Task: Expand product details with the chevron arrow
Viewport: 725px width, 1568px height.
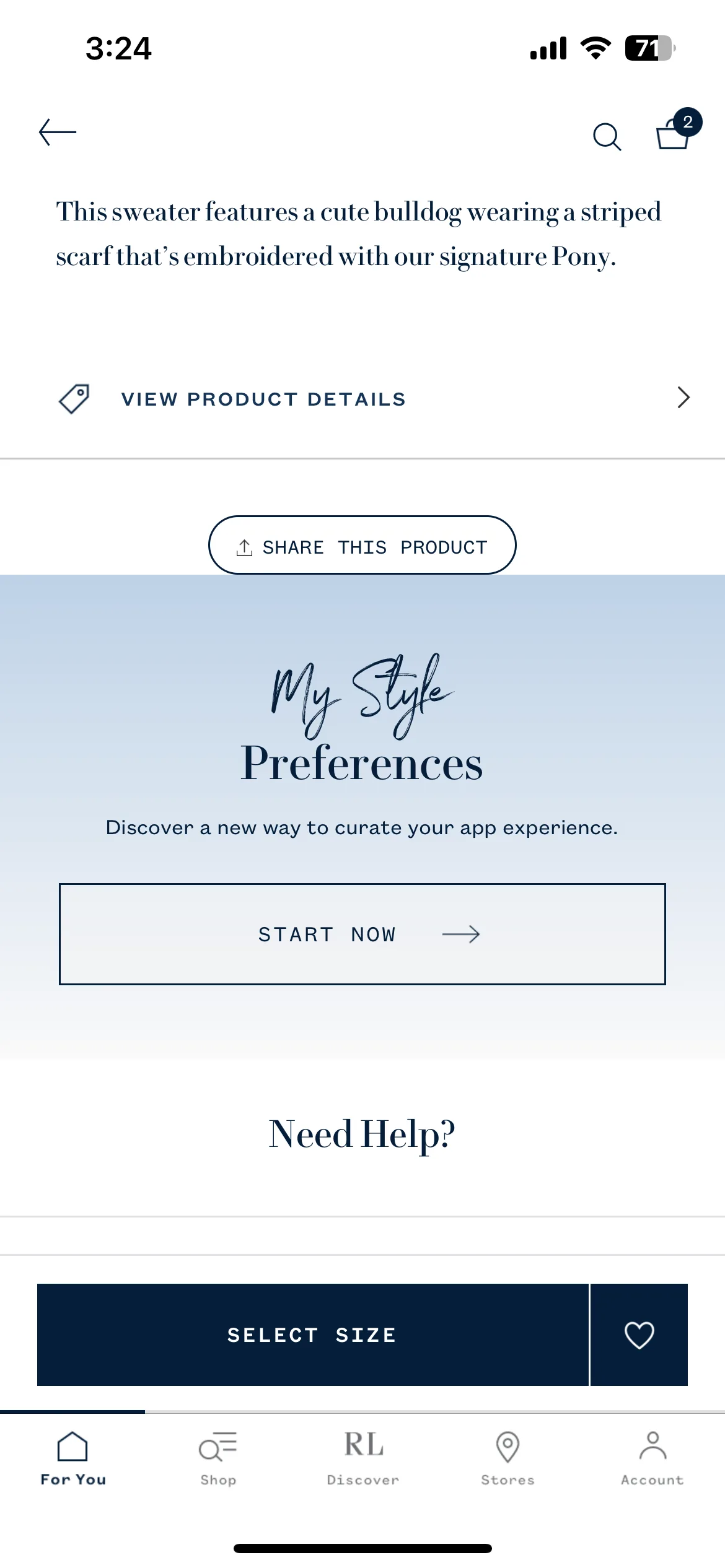Action: click(683, 398)
